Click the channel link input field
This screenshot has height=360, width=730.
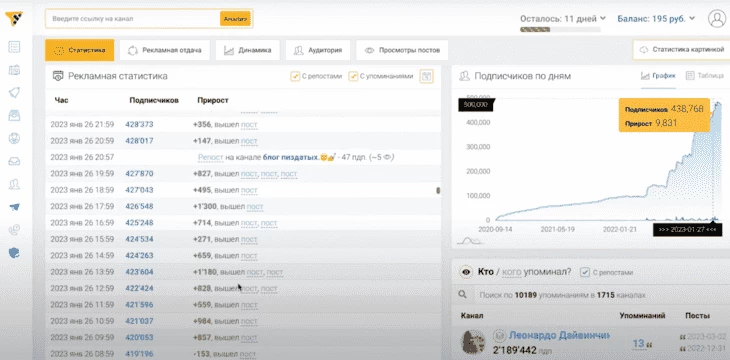coord(134,19)
